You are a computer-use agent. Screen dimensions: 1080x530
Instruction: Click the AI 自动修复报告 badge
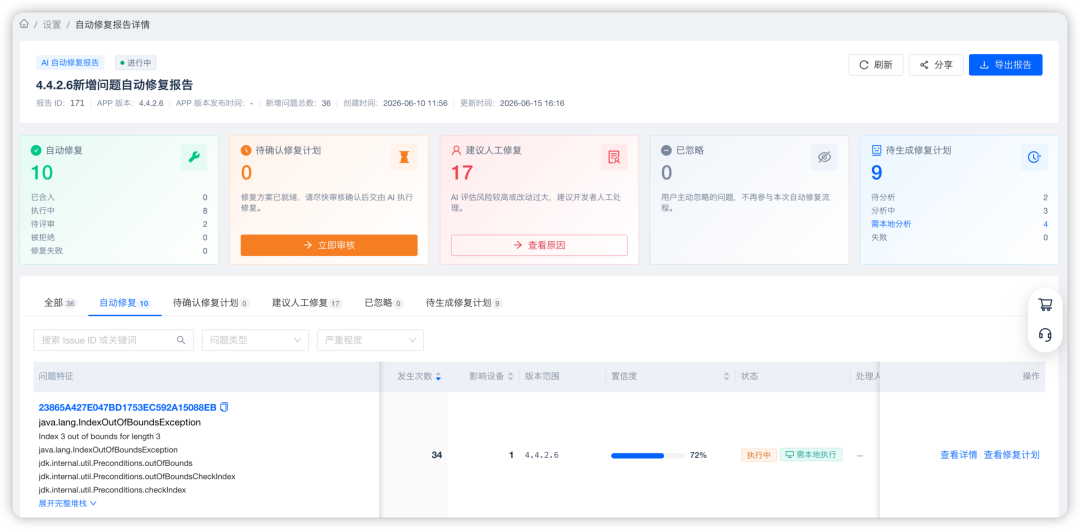70,63
